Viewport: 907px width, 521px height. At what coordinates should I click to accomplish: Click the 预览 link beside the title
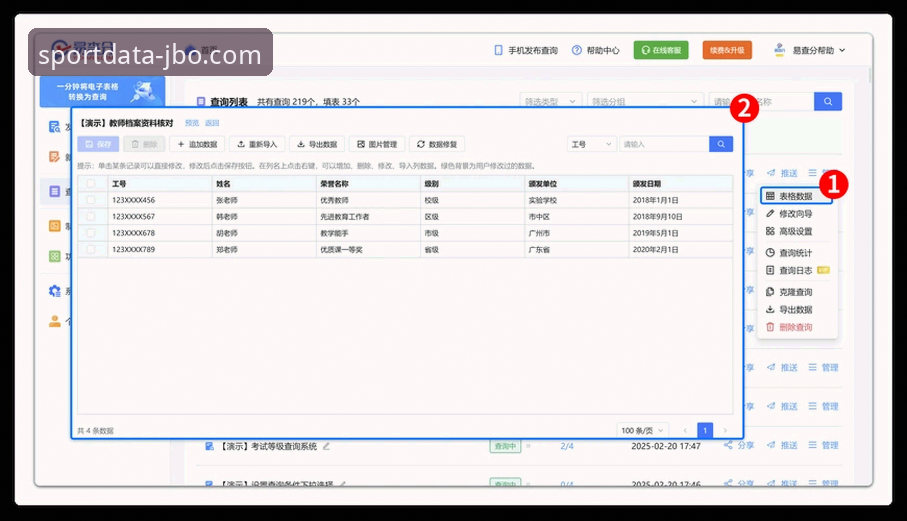pyautogui.click(x=192, y=123)
